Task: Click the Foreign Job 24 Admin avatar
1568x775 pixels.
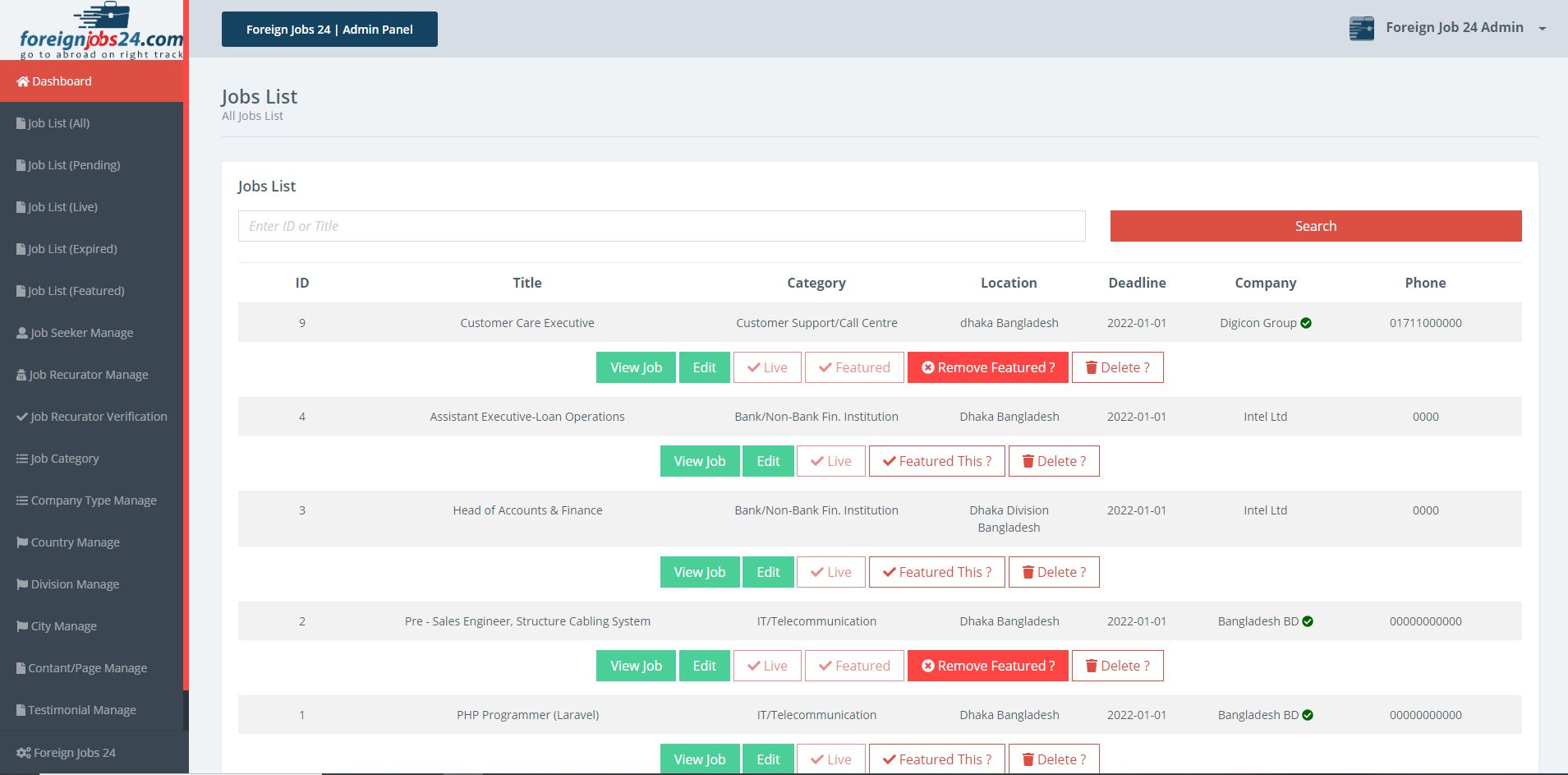Action: [x=1362, y=28]
